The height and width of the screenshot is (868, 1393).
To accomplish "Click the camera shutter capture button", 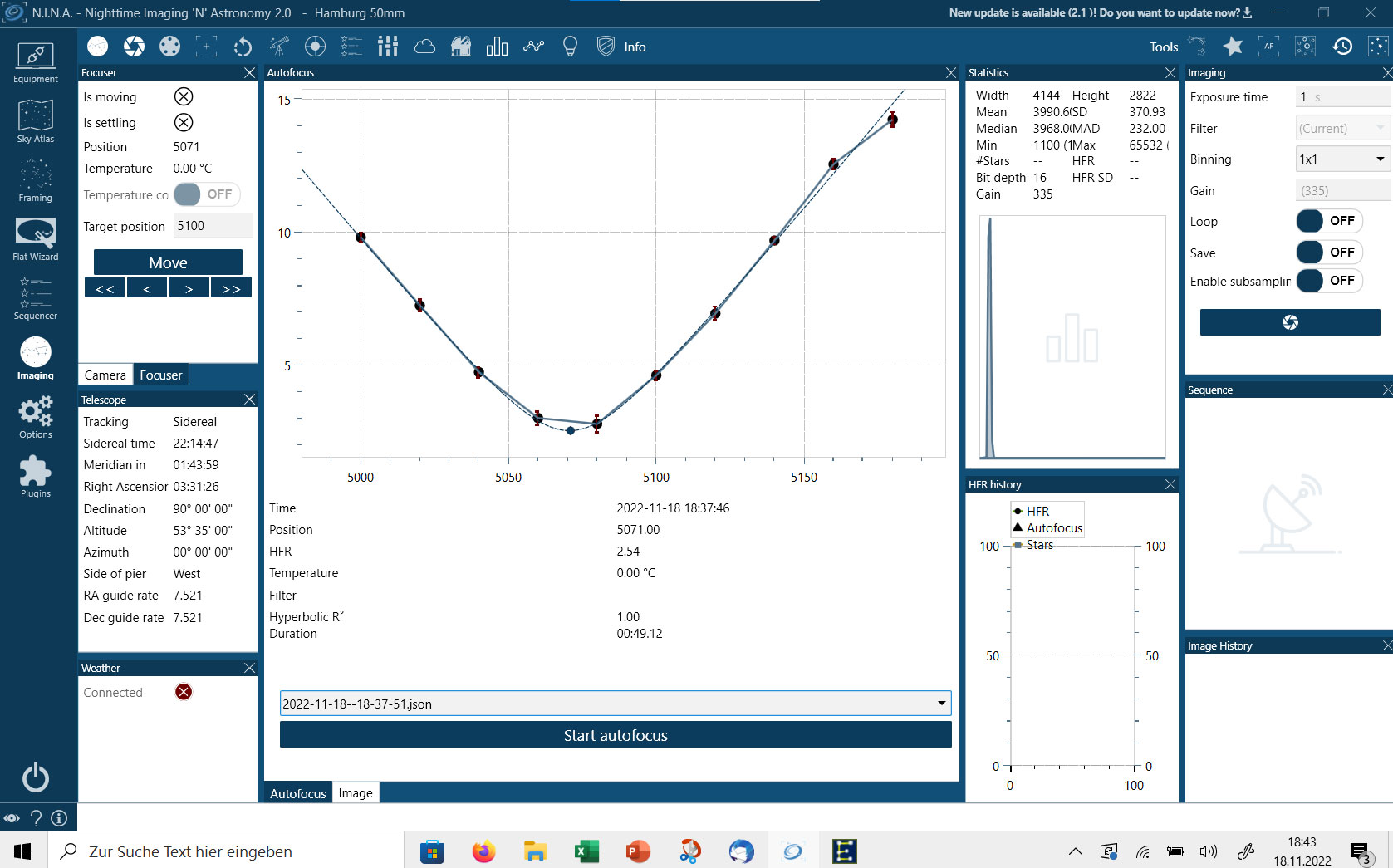I will click(1289, 322).
